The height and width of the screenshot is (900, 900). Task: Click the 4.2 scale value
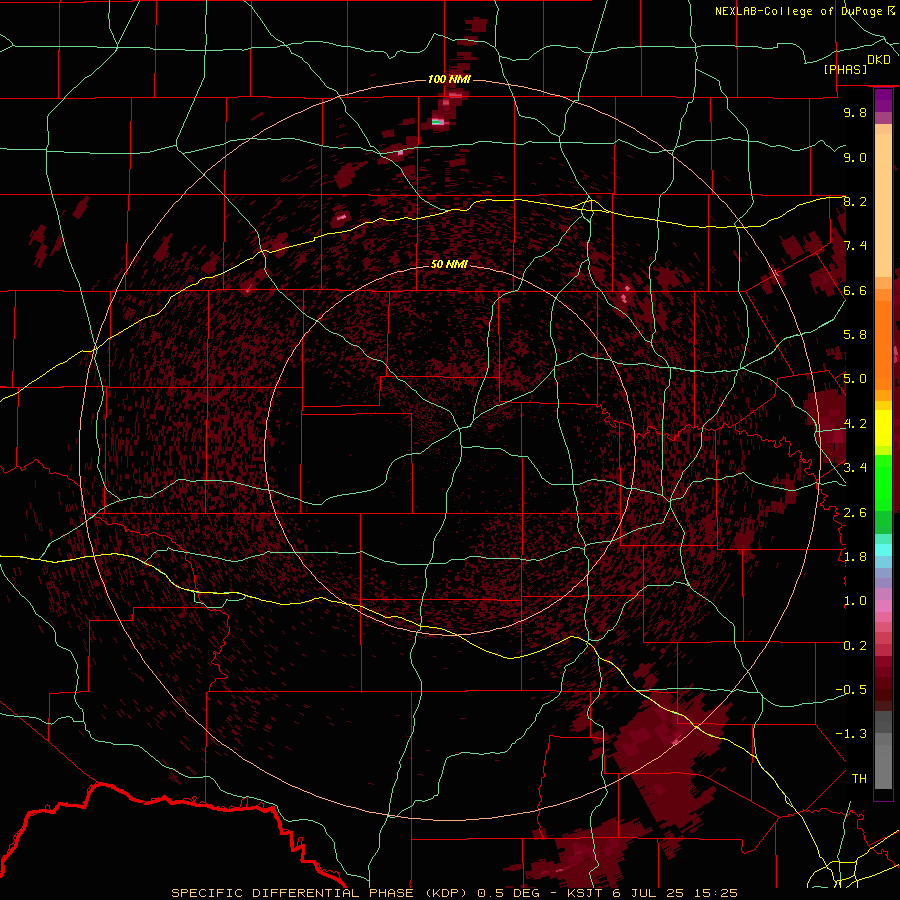(x=855, y=424)
